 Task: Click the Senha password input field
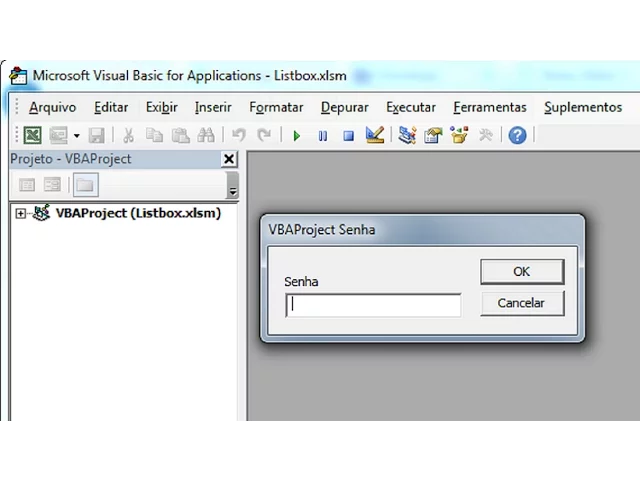pos(373,305)
